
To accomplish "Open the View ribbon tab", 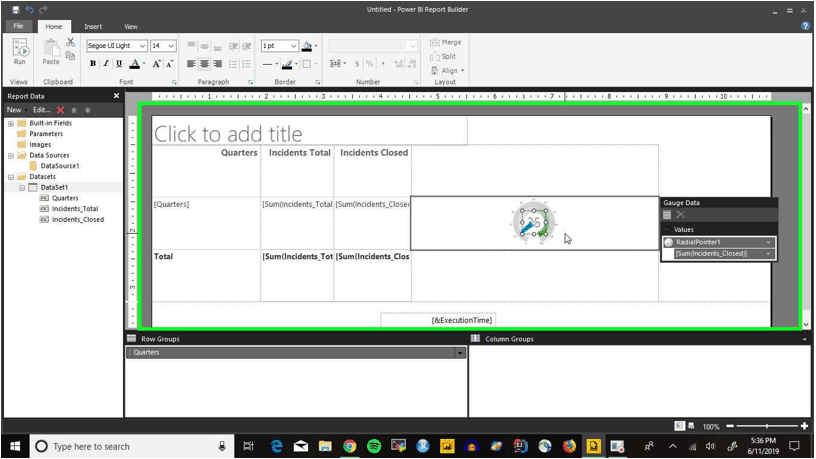I will (x=131, y=27).
